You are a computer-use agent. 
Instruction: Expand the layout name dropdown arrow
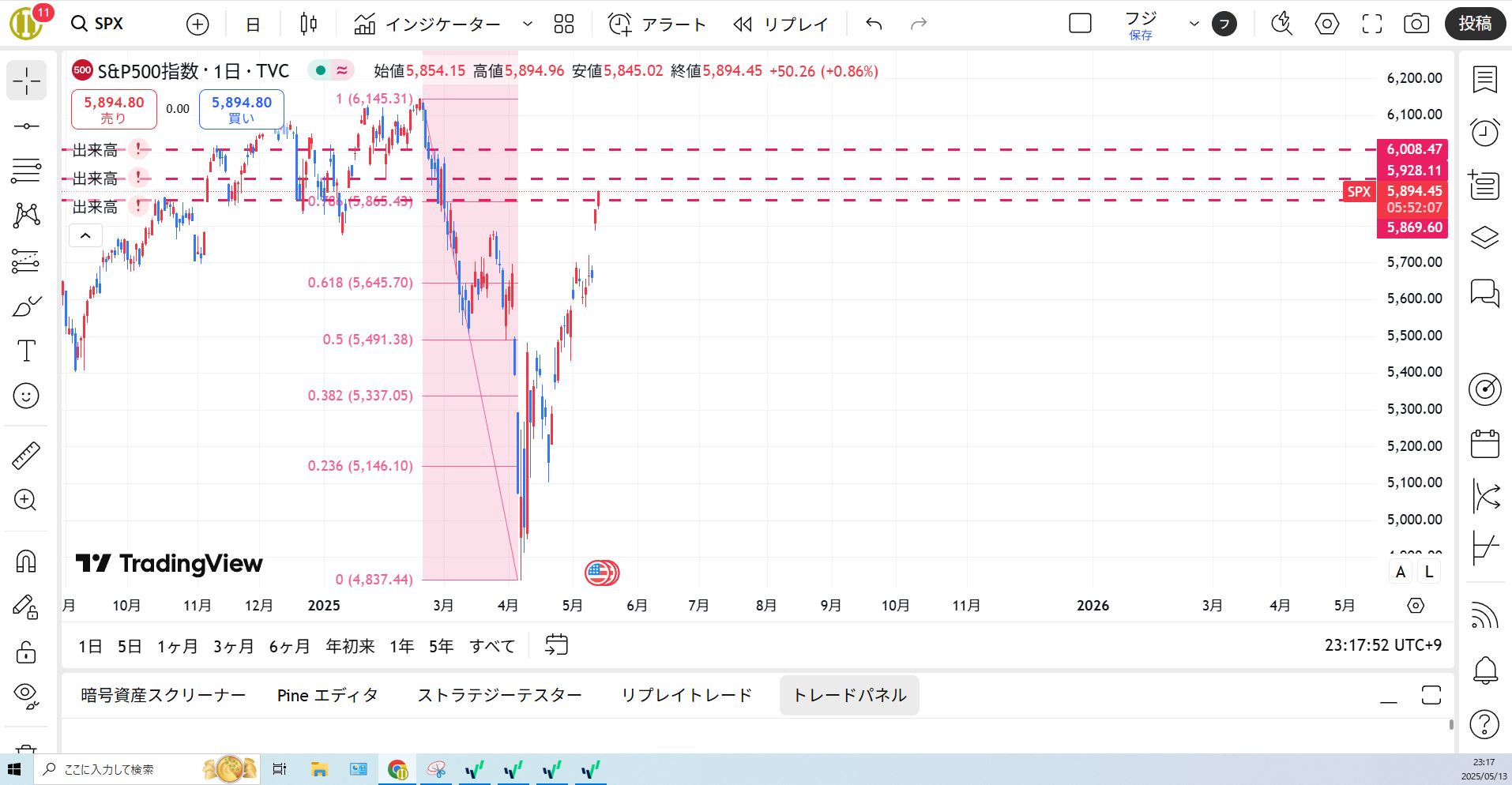pos(1194,24)
